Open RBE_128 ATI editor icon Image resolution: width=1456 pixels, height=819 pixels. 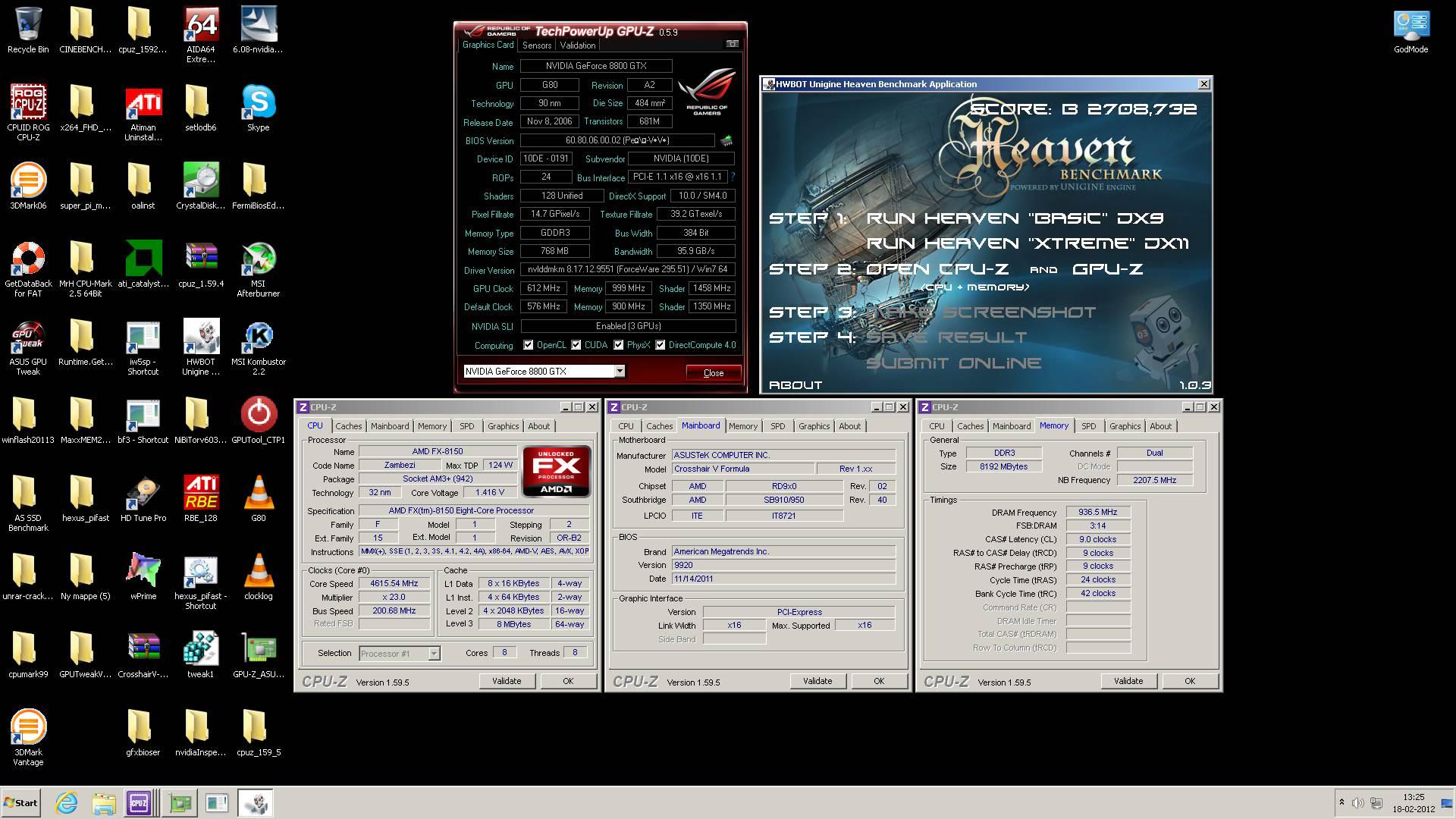[x=201, y=499]
